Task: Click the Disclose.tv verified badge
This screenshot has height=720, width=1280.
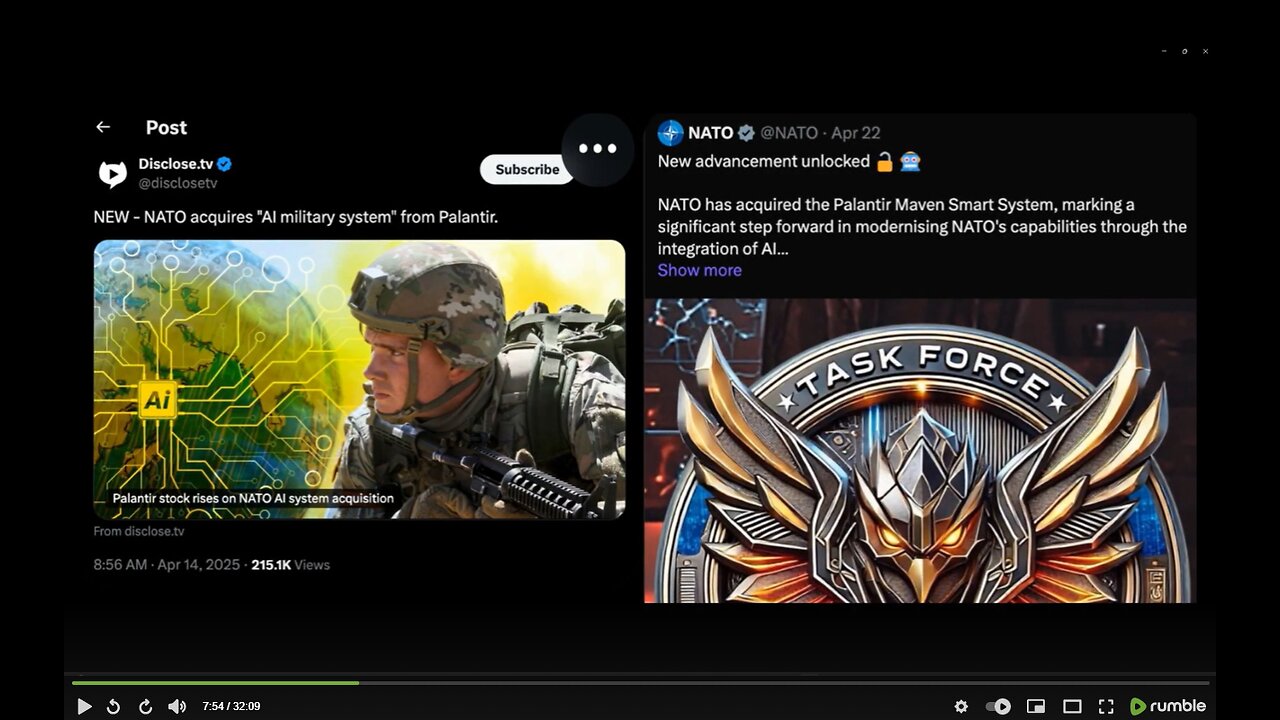Action: pos(225,164)
